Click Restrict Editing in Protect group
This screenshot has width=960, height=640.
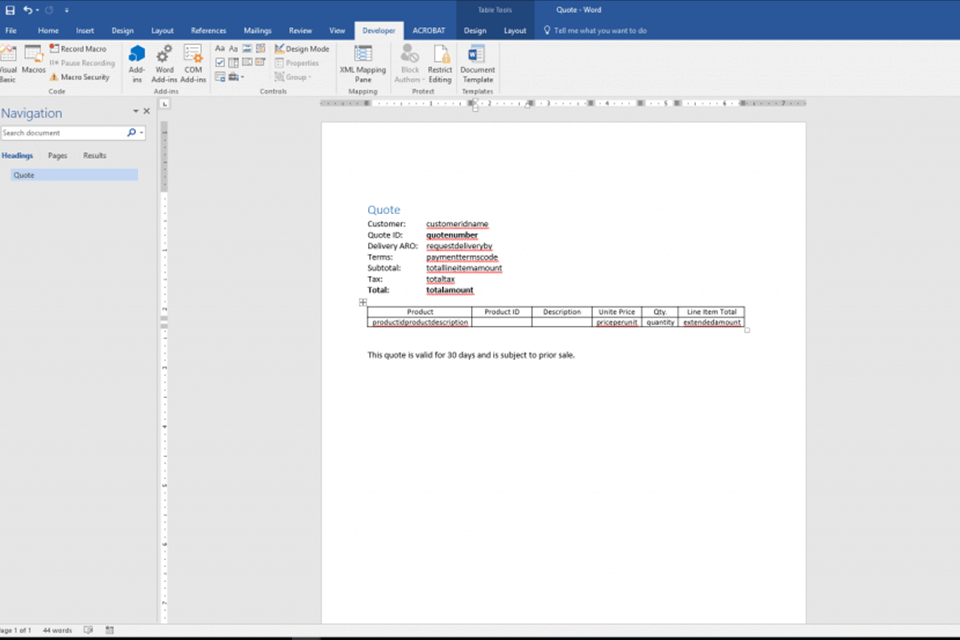click(440, 60)
